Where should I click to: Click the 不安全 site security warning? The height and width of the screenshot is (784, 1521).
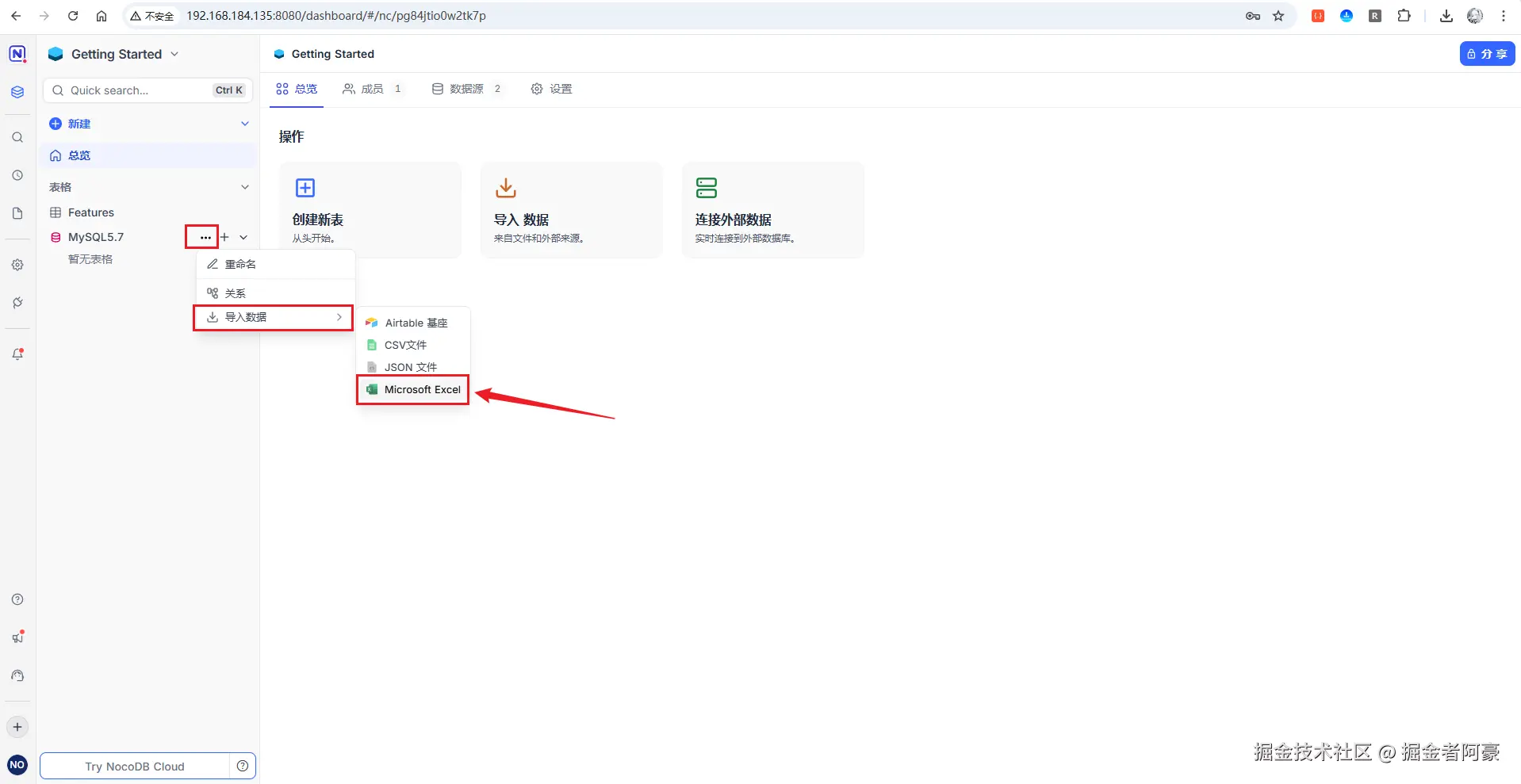pos(151,16)
